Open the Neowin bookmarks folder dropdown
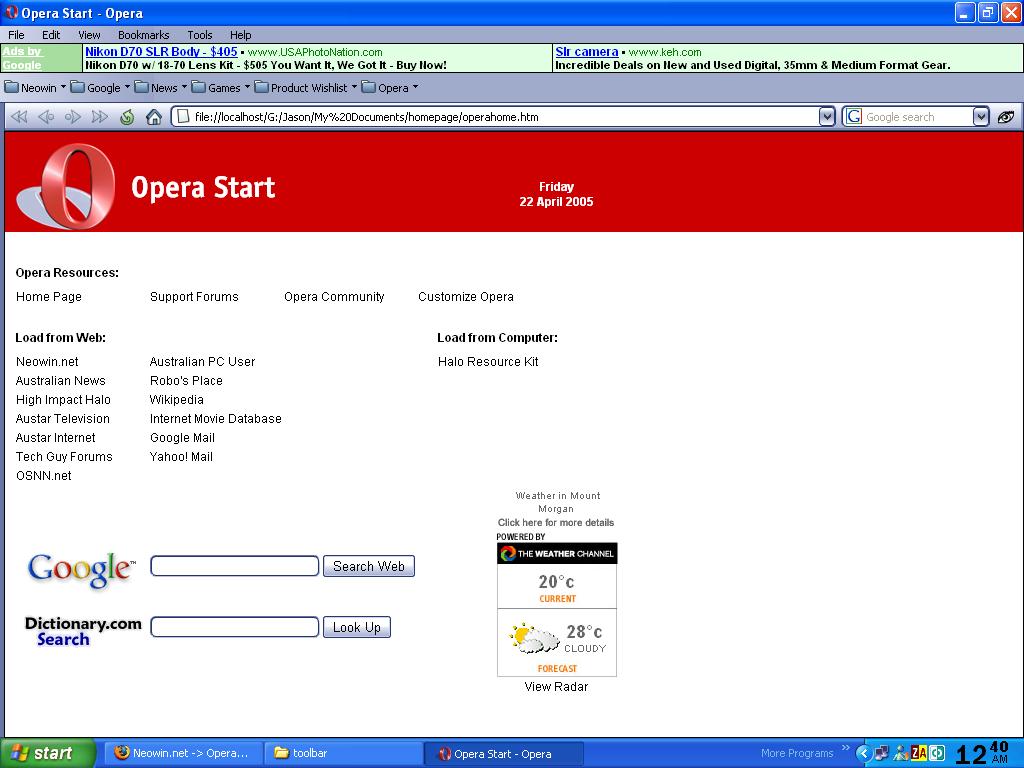This screenshot has height=768, width=1024. pos(35,88)
